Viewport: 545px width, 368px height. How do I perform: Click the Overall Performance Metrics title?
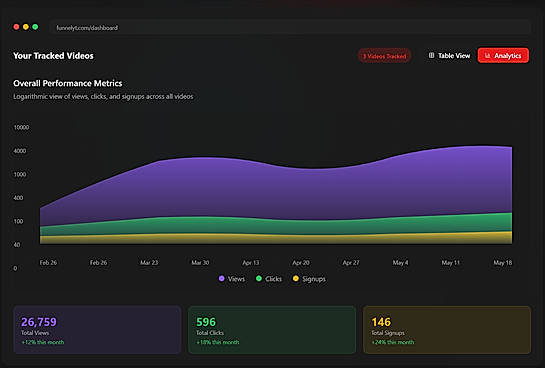(x=68, y=83)
